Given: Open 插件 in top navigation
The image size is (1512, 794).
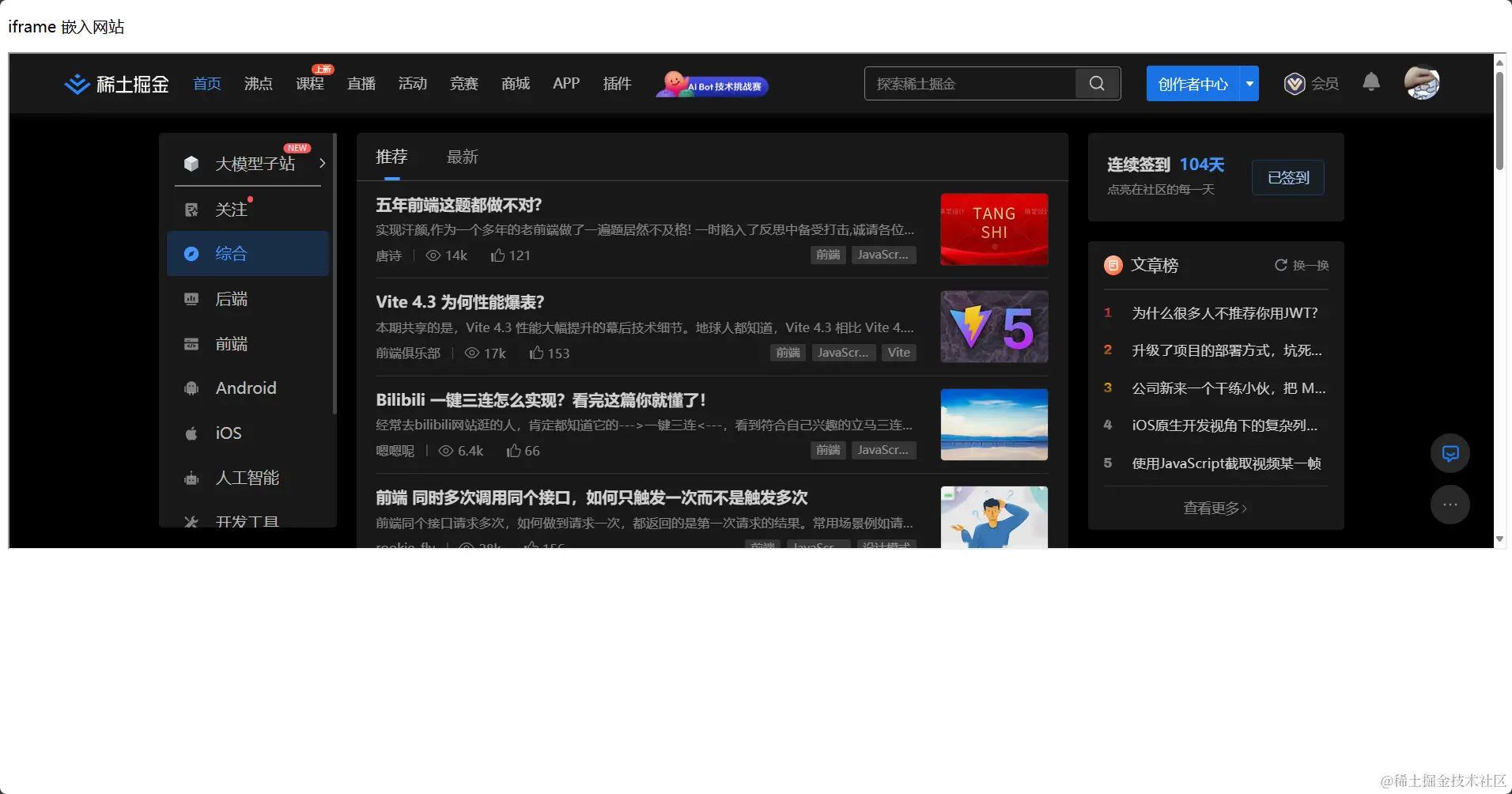Looking at the screenshot, I should pyautogui.click(x=618, y=84).
